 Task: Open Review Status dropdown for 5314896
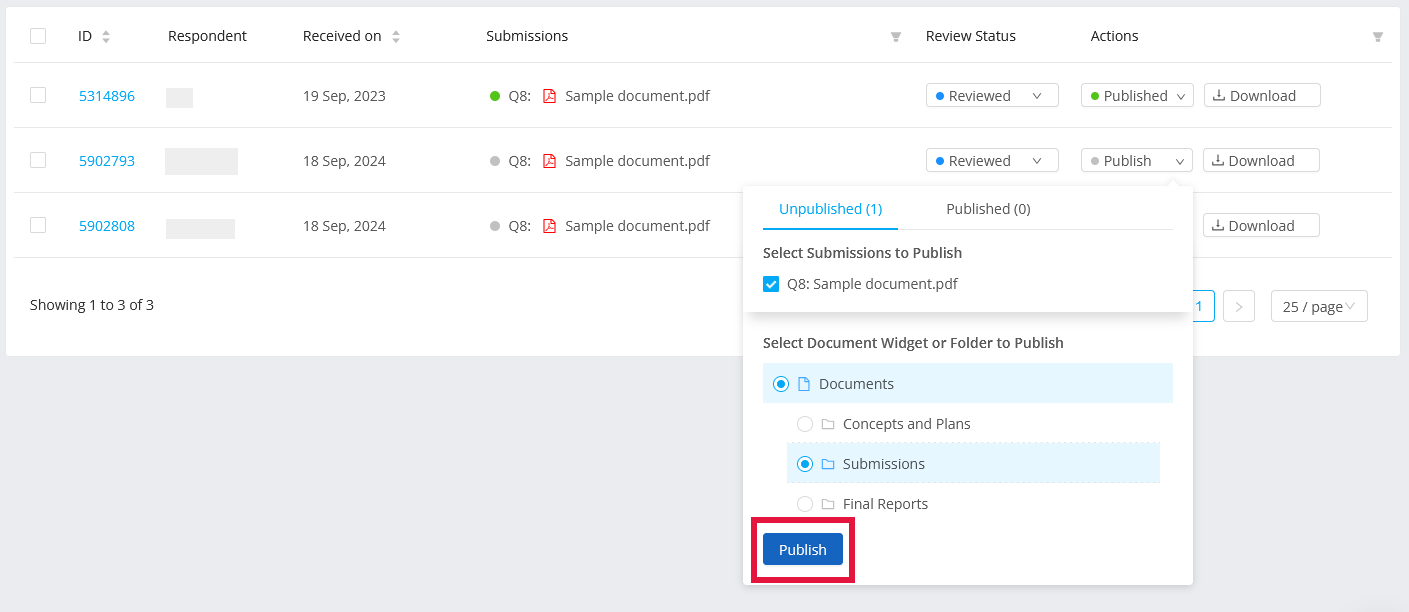(992, 96)
